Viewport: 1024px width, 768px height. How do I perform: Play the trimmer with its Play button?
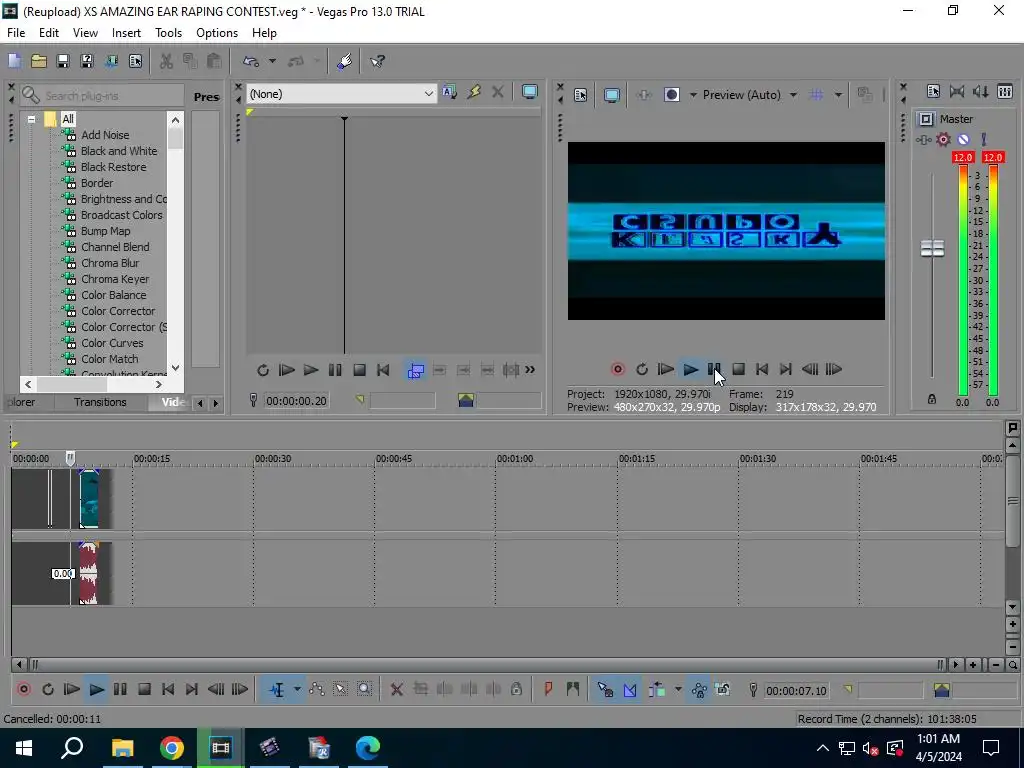(311, 370)
